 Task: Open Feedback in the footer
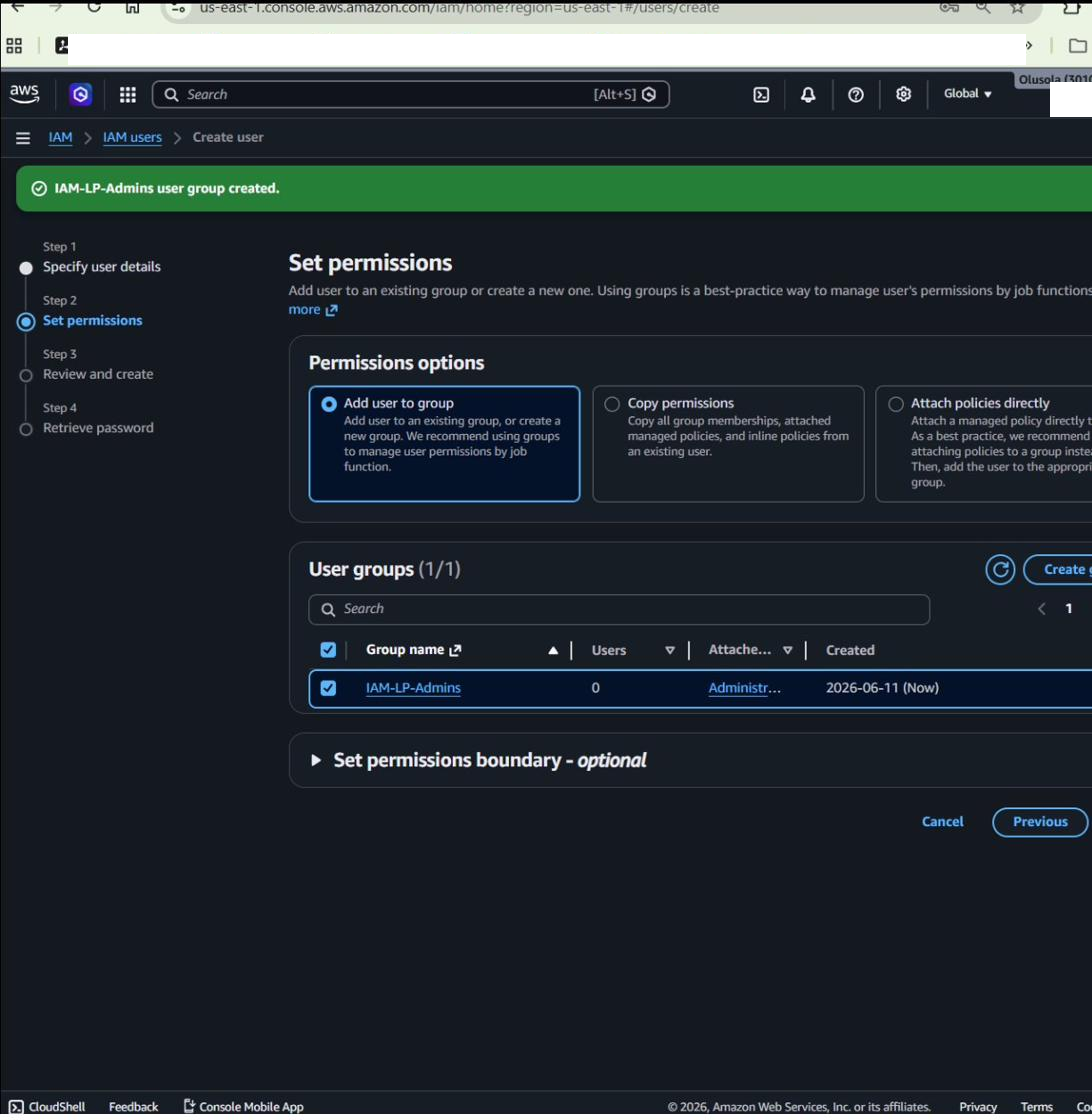click(134, 1106)
